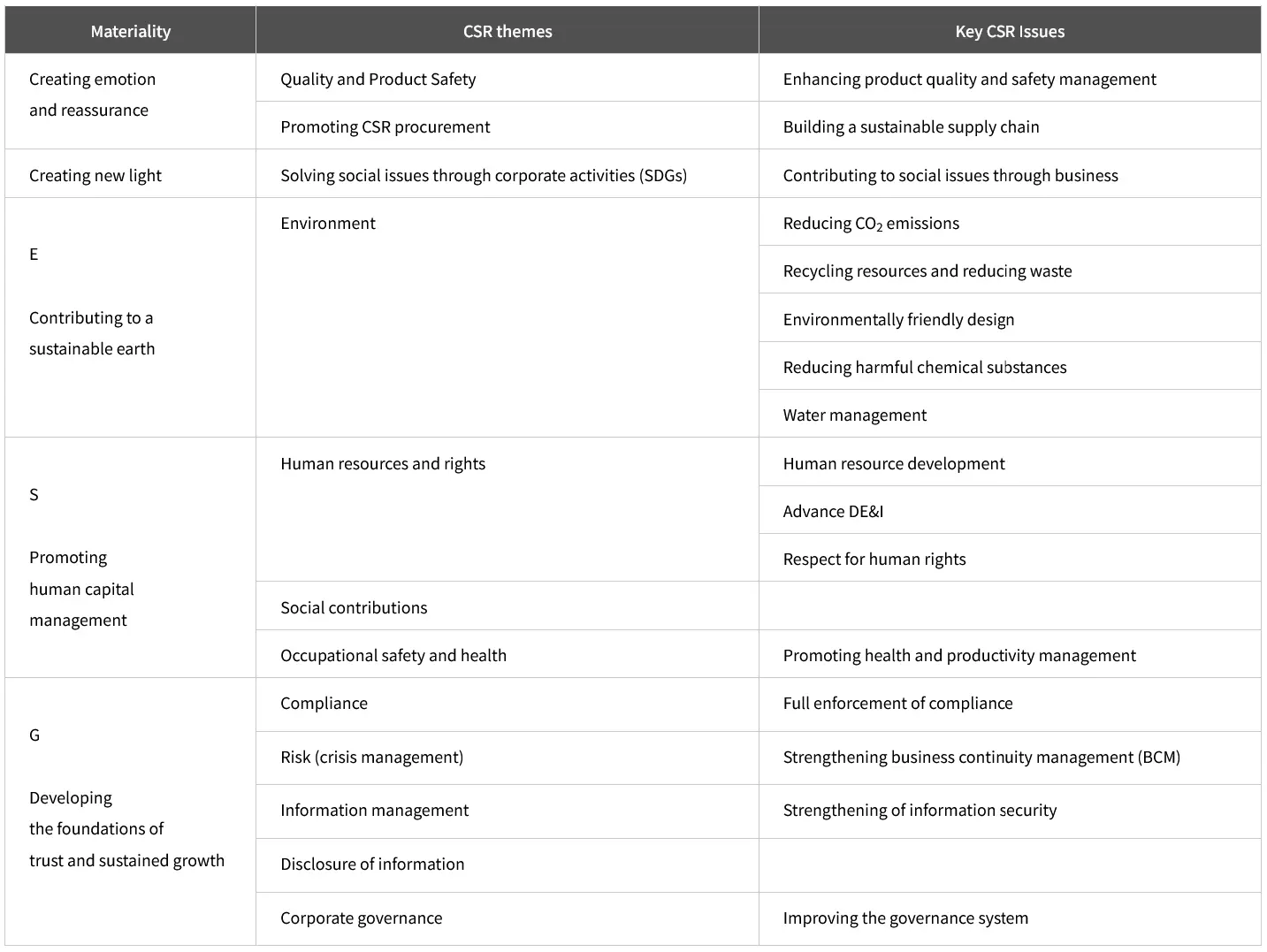Click Environmentally friendly design entry
The width and height of the screenshot is (1267, 952).
[x=898, y=320]
